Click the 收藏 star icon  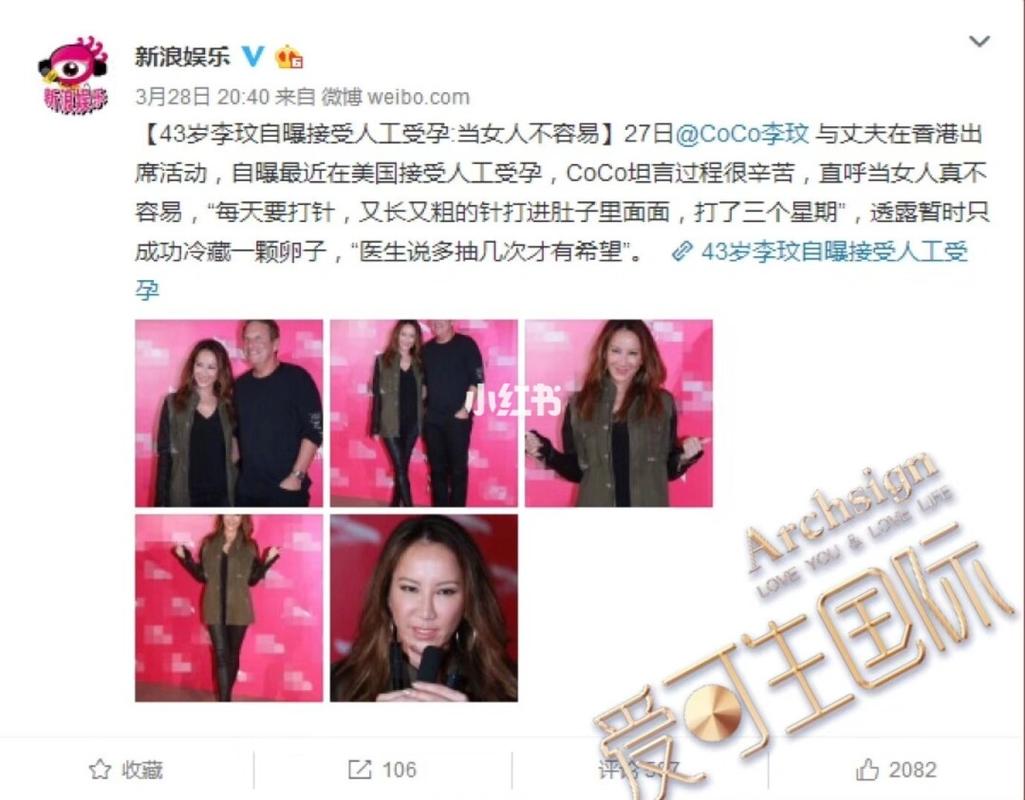(x=100, y=769)
